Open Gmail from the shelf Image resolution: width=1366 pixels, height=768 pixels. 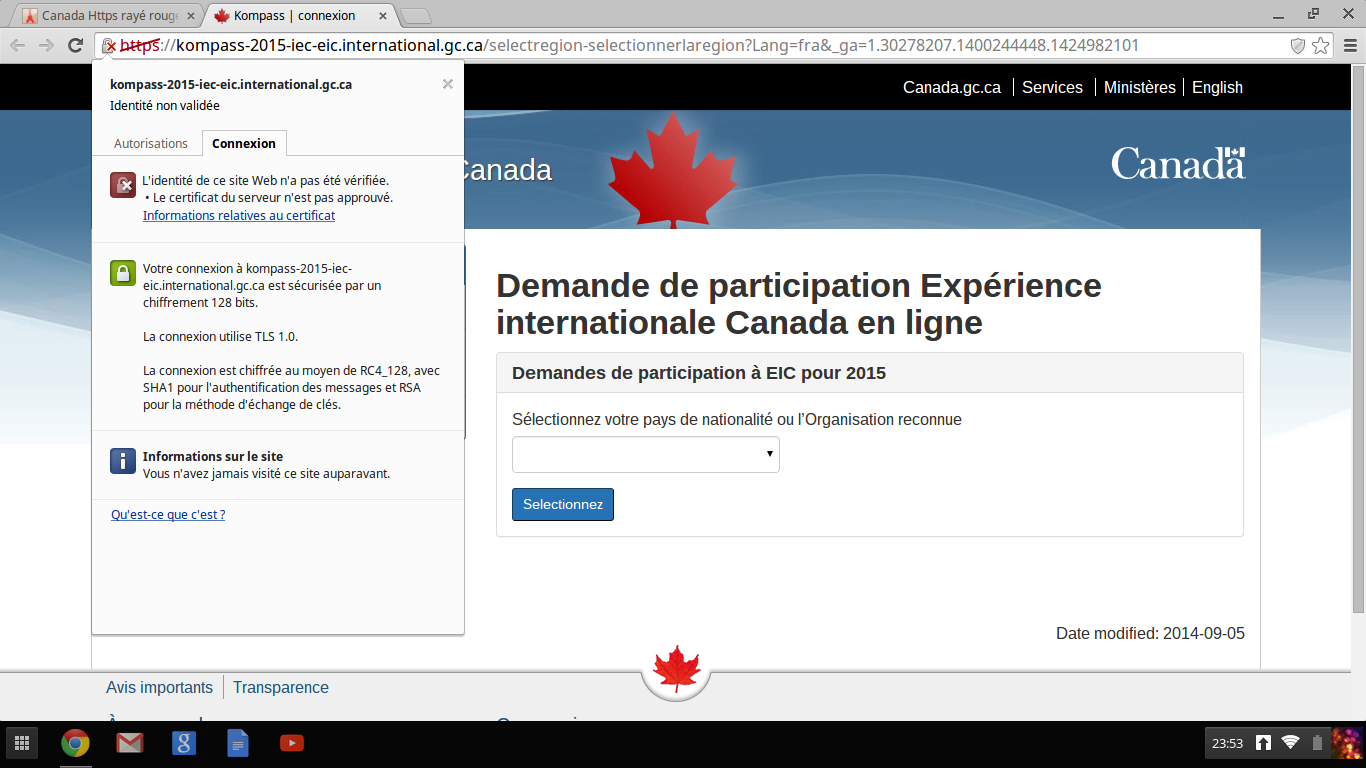(129, 743)
